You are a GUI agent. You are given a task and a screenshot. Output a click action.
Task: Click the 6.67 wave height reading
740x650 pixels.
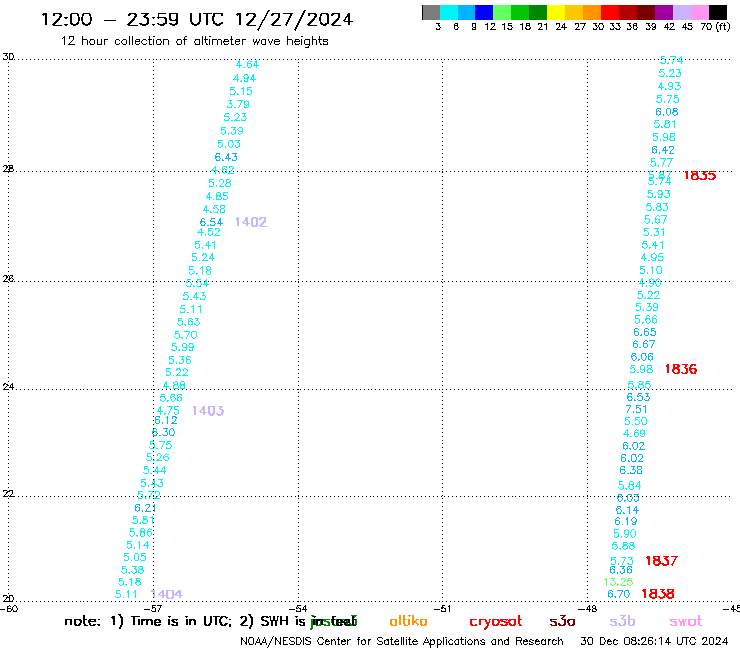[x=644, y=345]
